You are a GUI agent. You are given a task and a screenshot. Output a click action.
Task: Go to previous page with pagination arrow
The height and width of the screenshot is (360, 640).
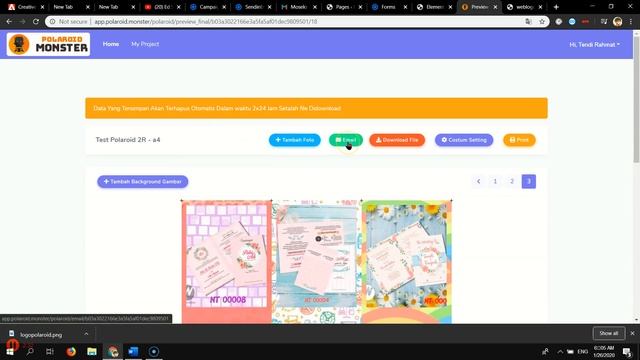click(478, 181)
